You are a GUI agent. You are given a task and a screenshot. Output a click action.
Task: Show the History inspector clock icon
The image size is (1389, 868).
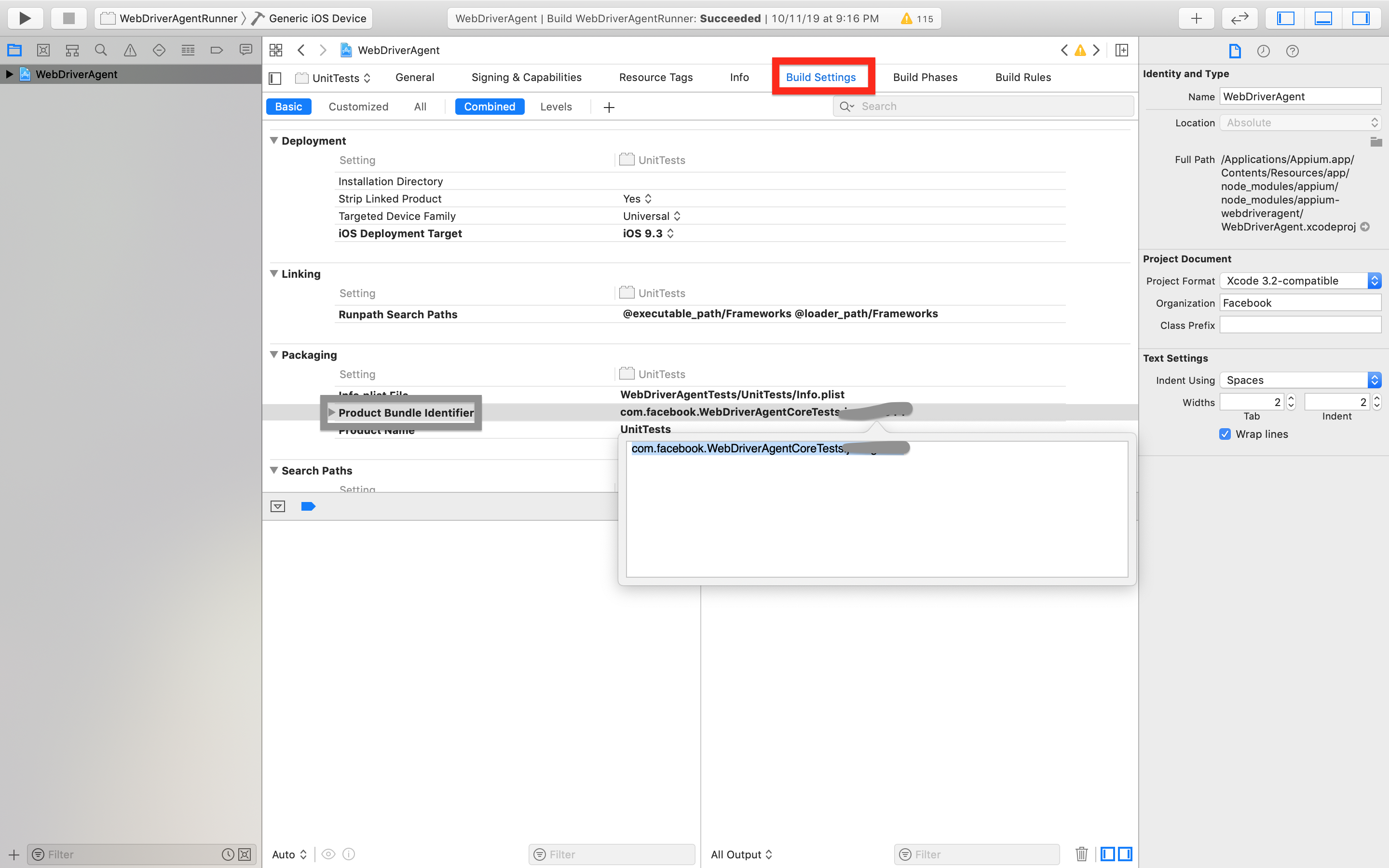[1263, 51]
